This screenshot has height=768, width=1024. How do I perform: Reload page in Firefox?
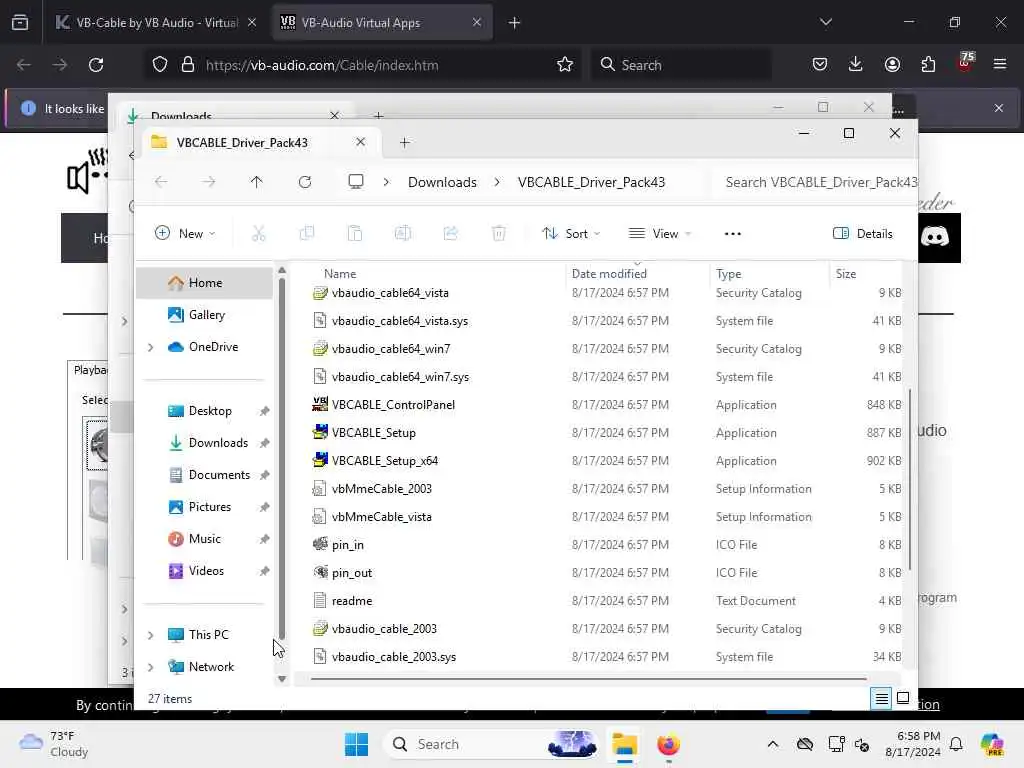96,65
